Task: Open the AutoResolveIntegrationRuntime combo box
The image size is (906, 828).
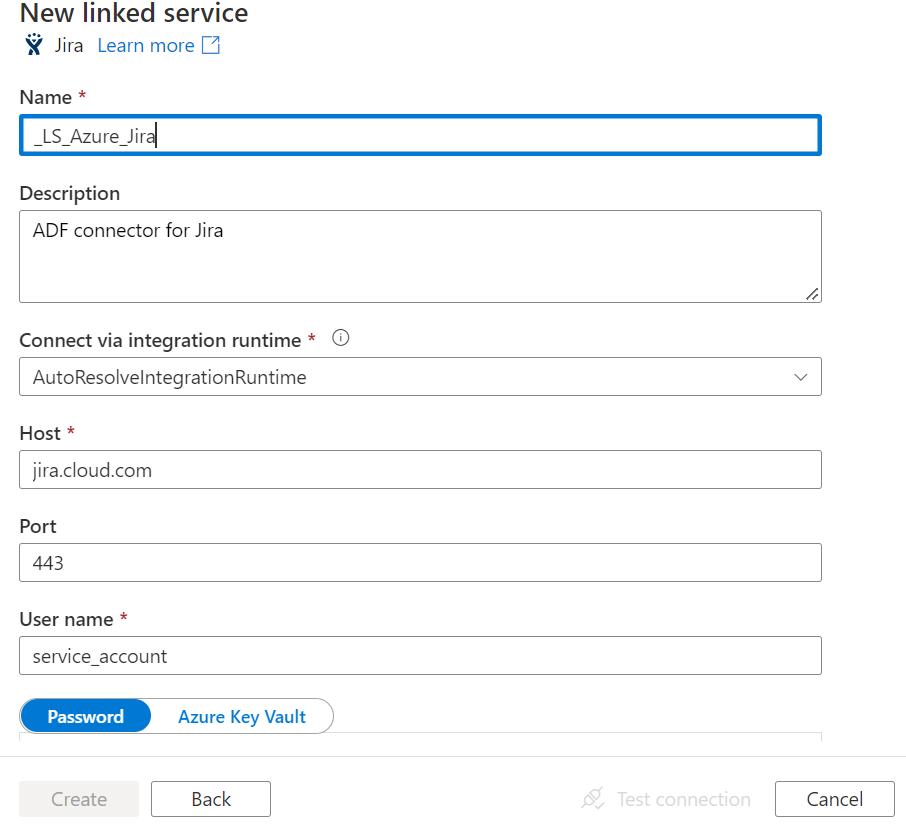Action: [x=420, y=377]
